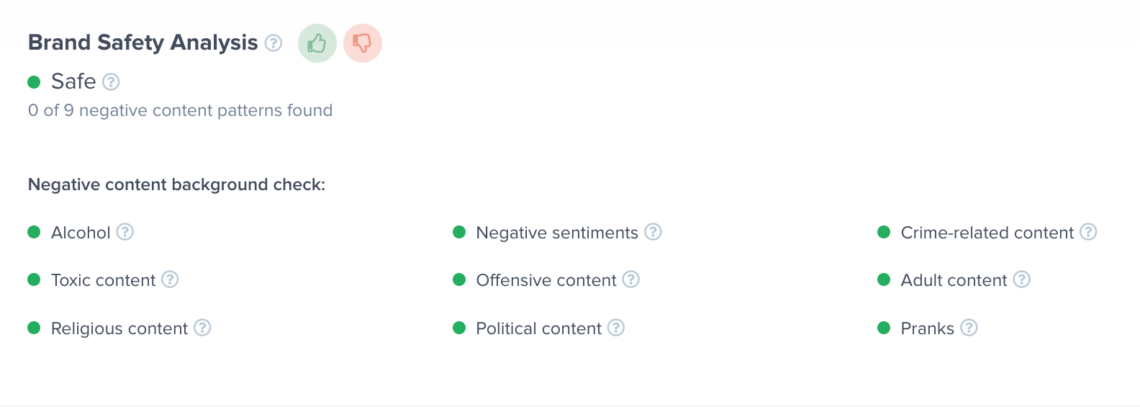The width and height of the screenshot is (1140, 412).
Task: Open Political content help icon
Action: pyautogui.click(x=616, y=328)
